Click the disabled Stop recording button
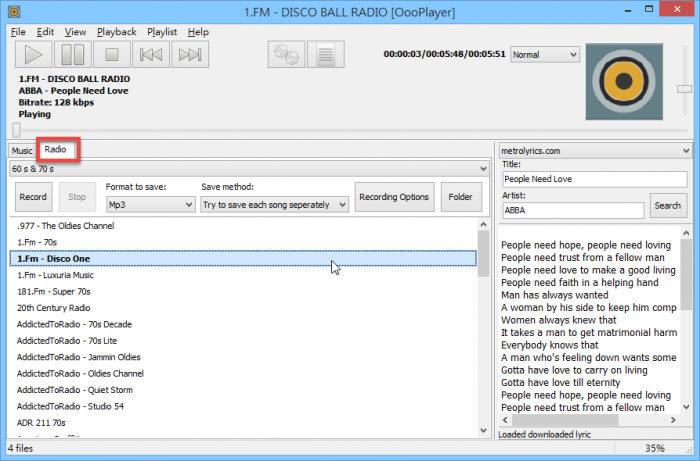 click(77, 197)
